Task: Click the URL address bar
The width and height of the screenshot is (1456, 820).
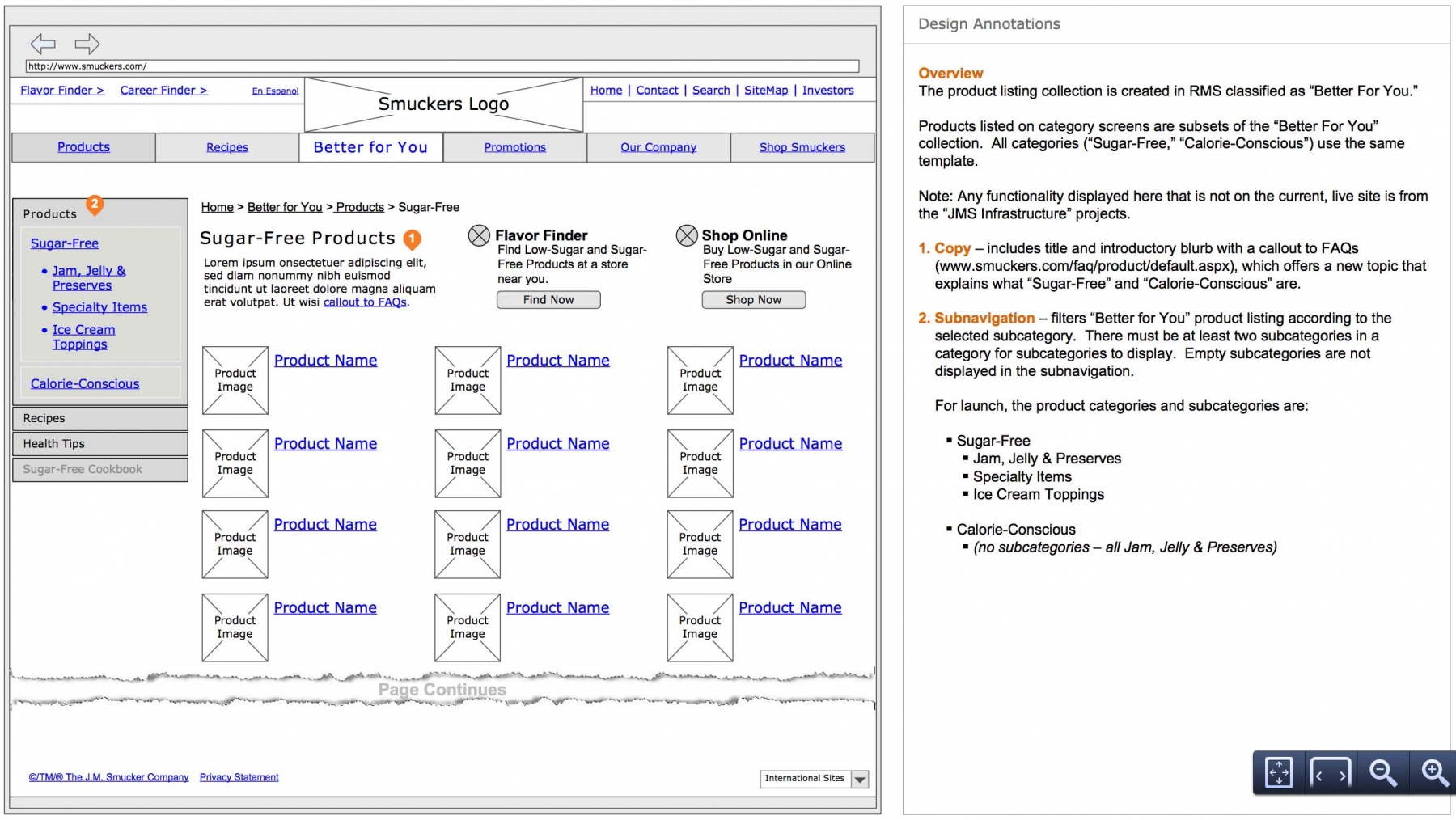Action: (x=442, y=66)
